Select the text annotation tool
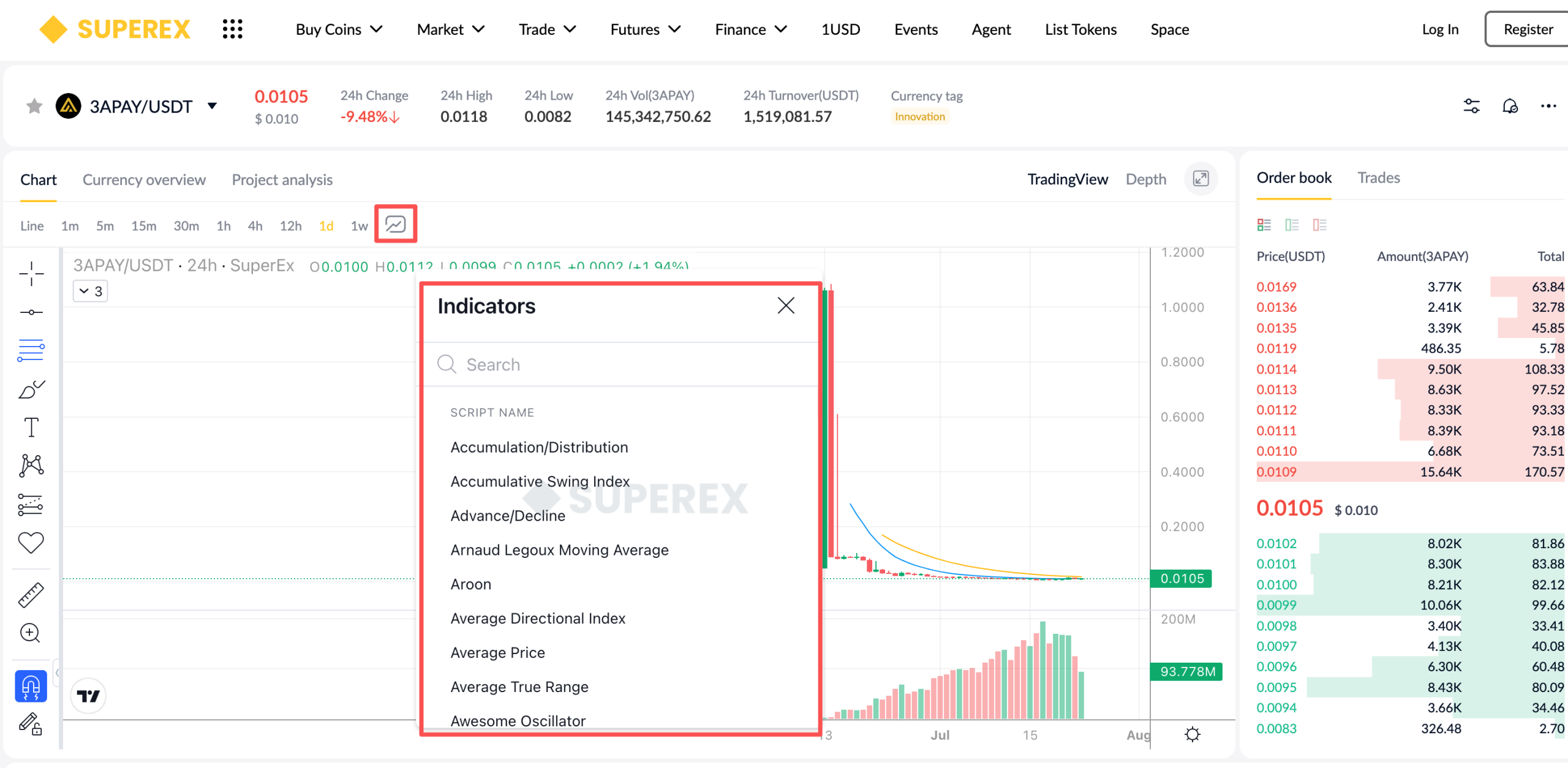Screen dimensions: 1568x768 31,427
